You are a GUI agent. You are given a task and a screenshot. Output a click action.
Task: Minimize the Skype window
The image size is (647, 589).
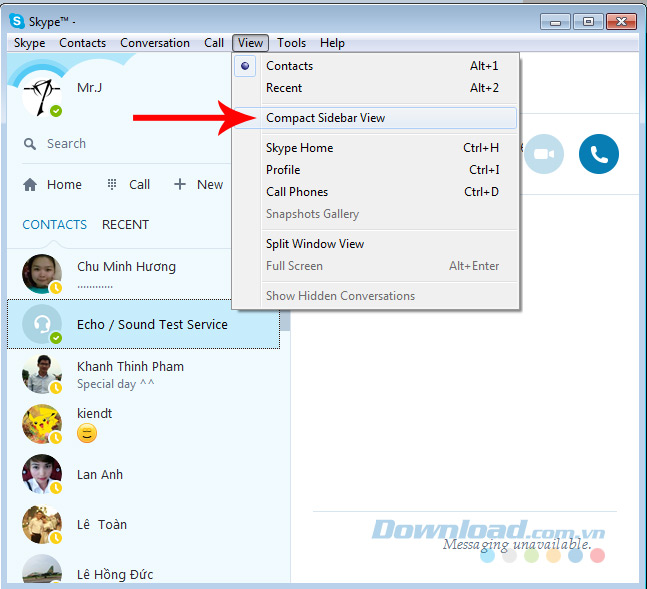pyautogui.click(x=555, y=21)
